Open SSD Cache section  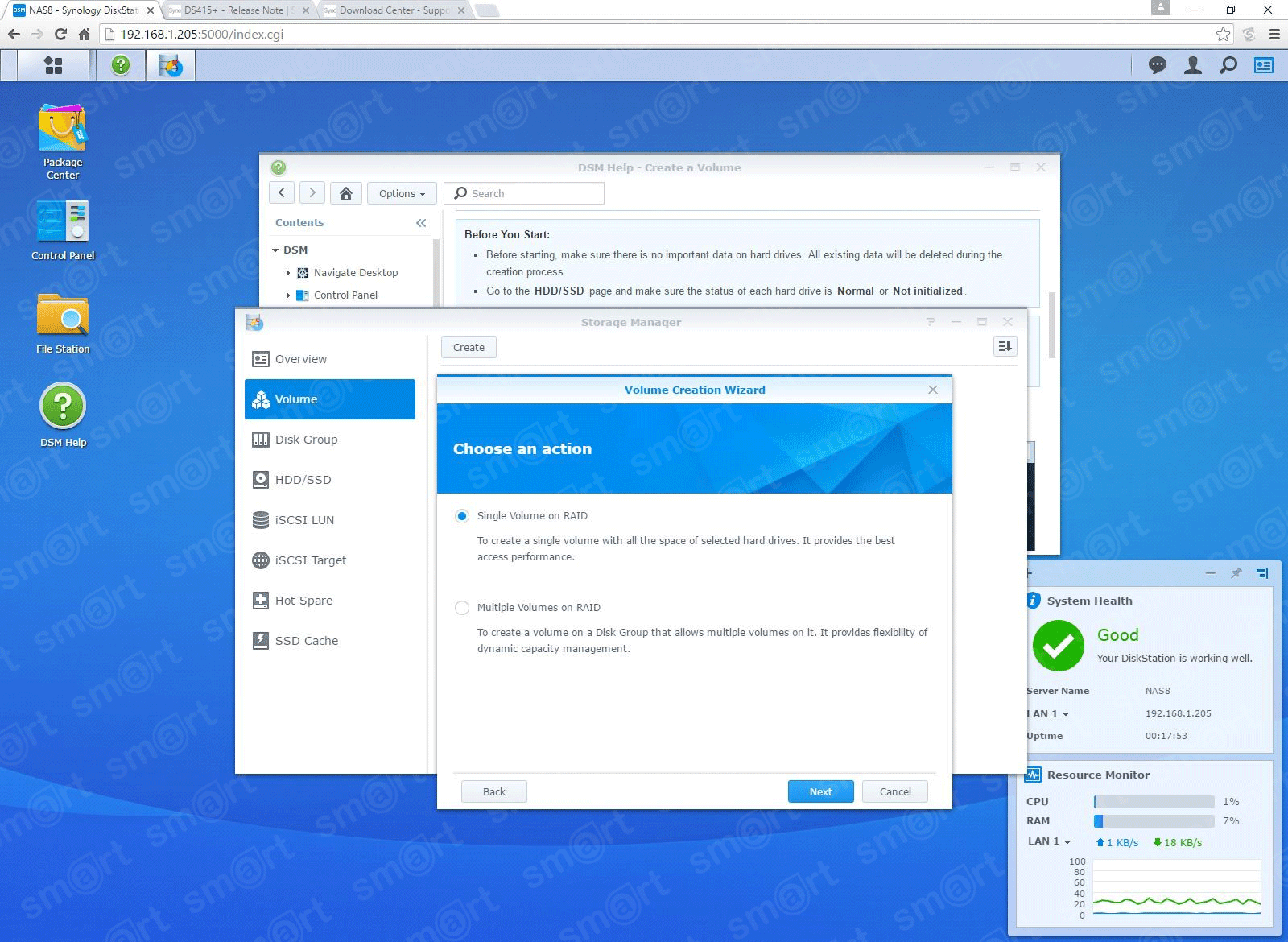tap(330, 641)
